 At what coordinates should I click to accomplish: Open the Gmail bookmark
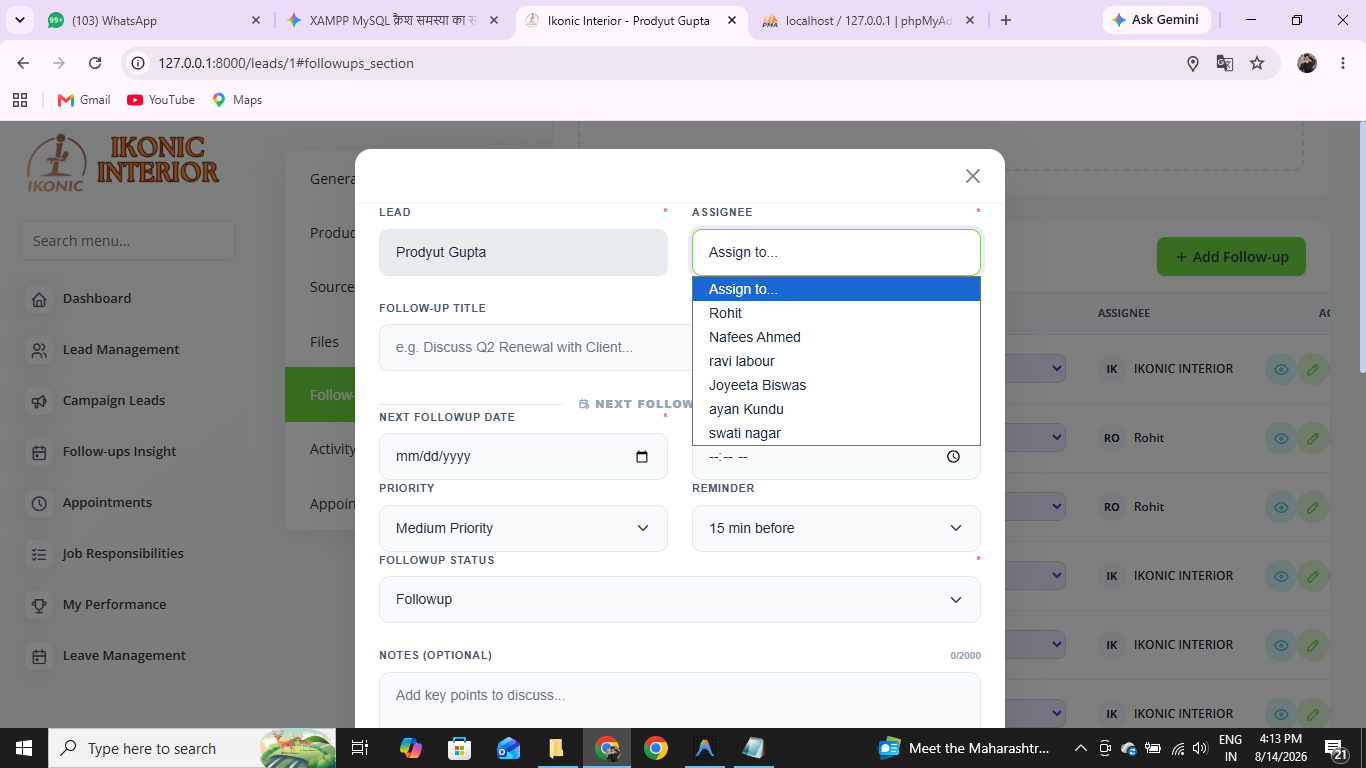coord(84,100)
